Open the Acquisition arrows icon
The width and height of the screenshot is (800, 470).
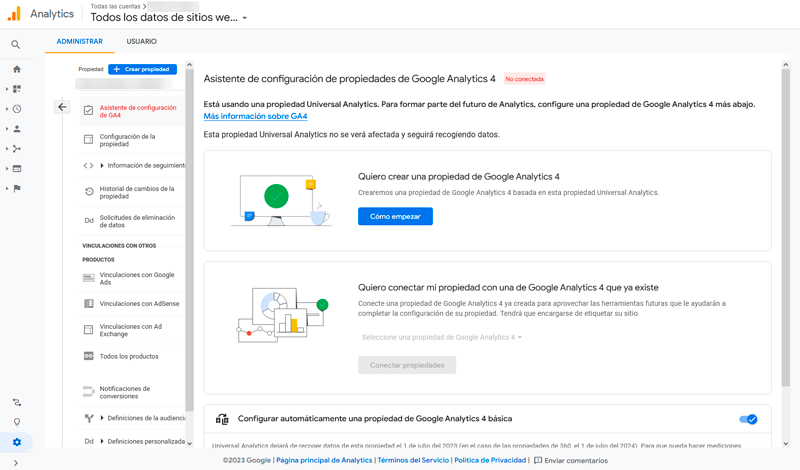tap(17, 149)
